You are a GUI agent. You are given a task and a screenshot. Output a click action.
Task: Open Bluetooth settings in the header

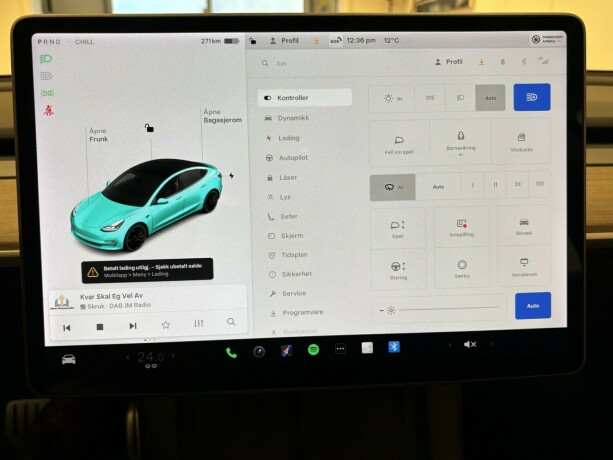(x=524, y=61)
